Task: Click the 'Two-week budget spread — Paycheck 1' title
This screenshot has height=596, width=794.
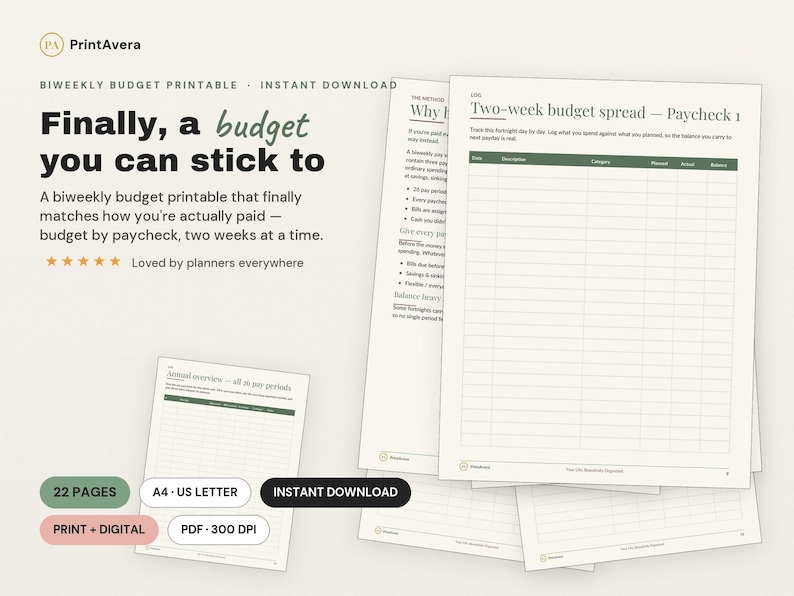Action: coord(605,112)
